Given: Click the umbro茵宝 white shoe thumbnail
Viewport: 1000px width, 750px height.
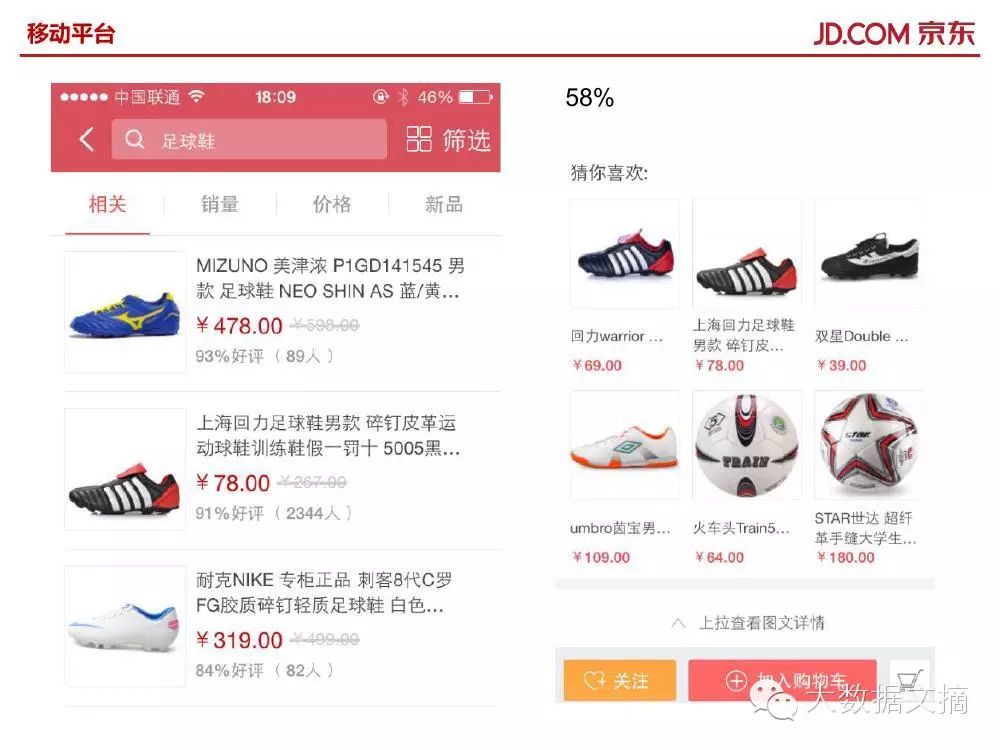Looking at the screenshot, I should point(624,445).
